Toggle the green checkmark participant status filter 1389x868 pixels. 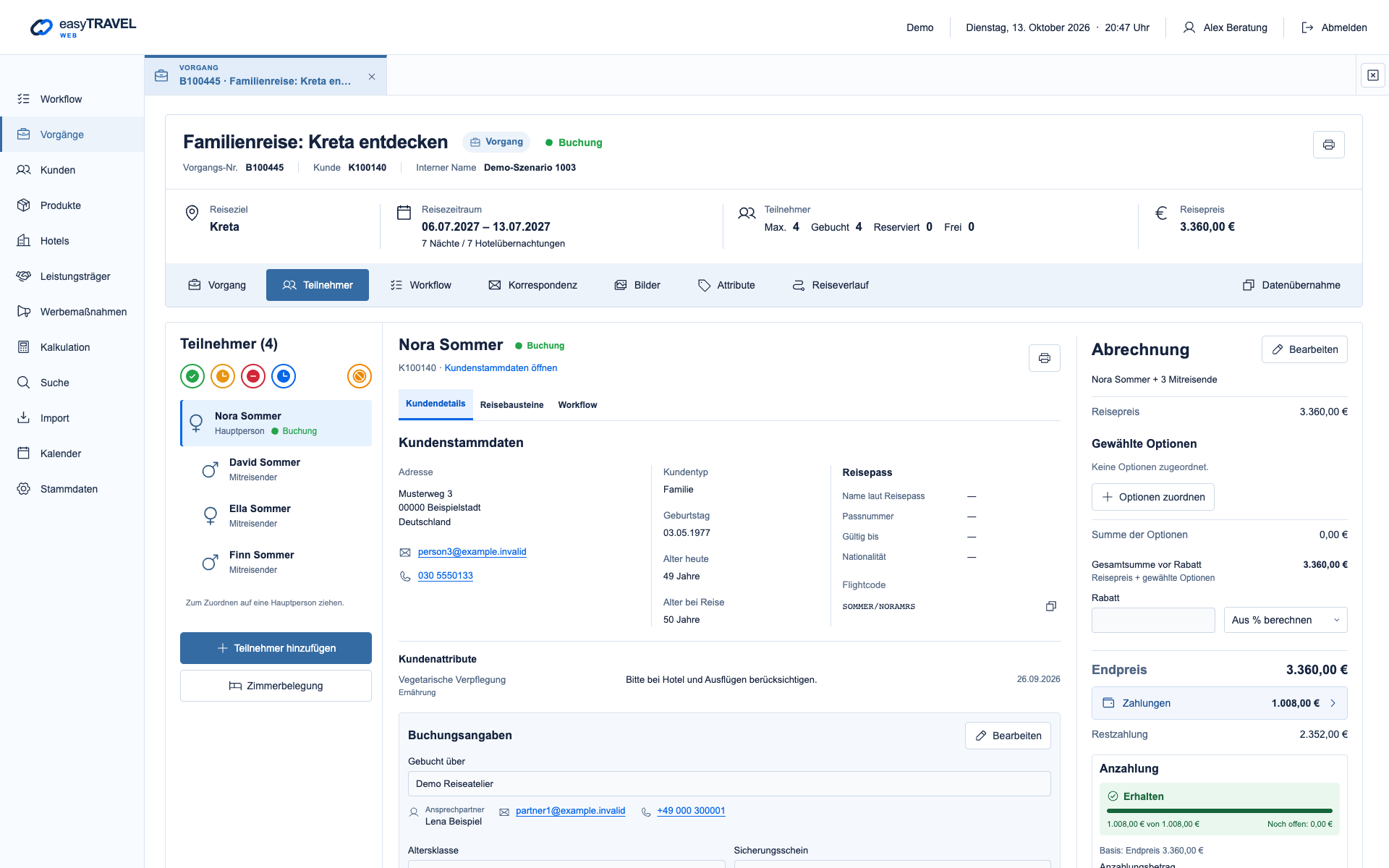192,376
